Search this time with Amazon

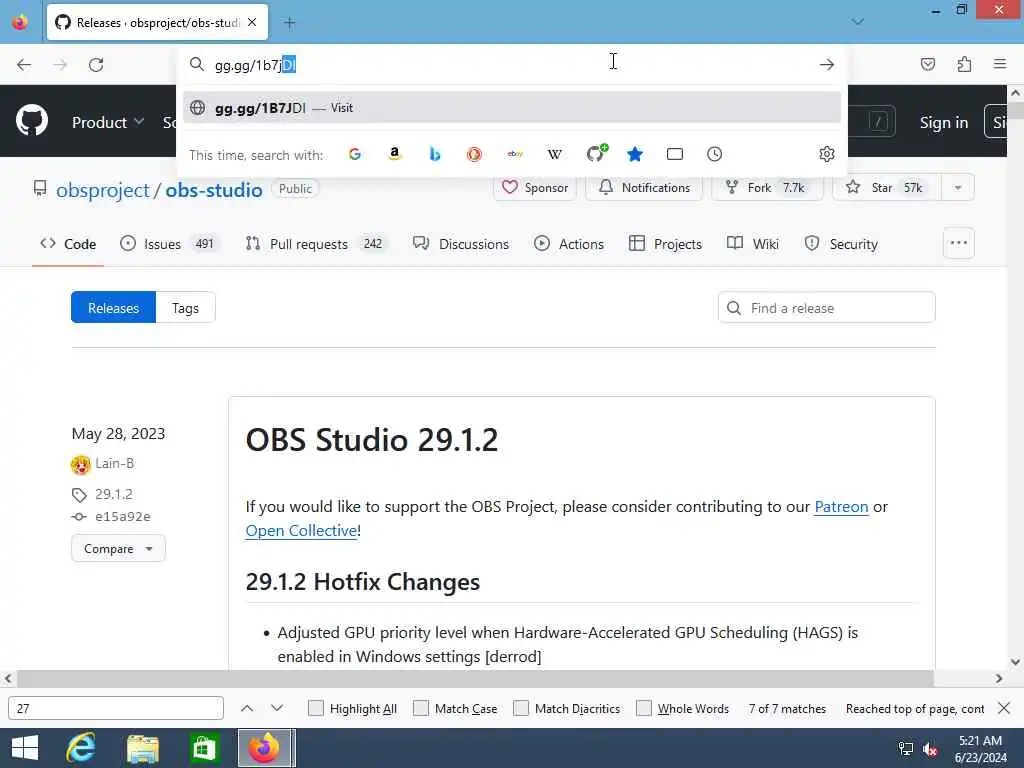tap(394, 154)
